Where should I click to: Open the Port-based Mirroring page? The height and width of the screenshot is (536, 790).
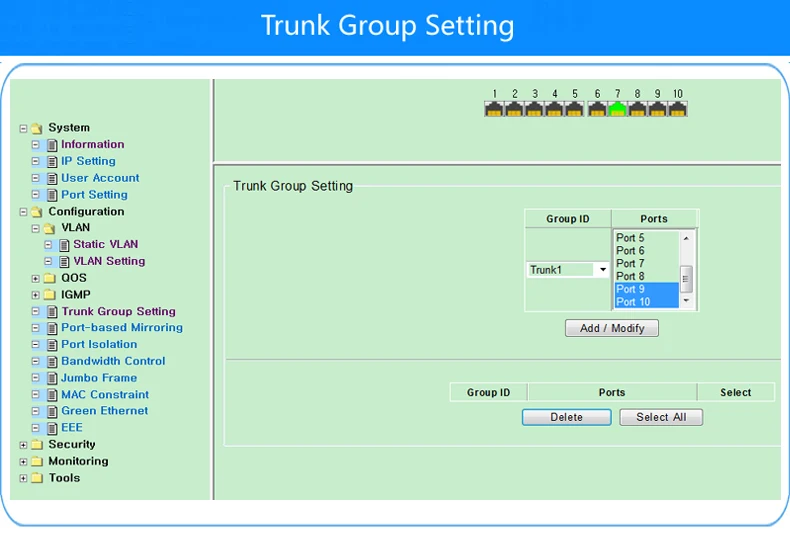coord(122,327)
